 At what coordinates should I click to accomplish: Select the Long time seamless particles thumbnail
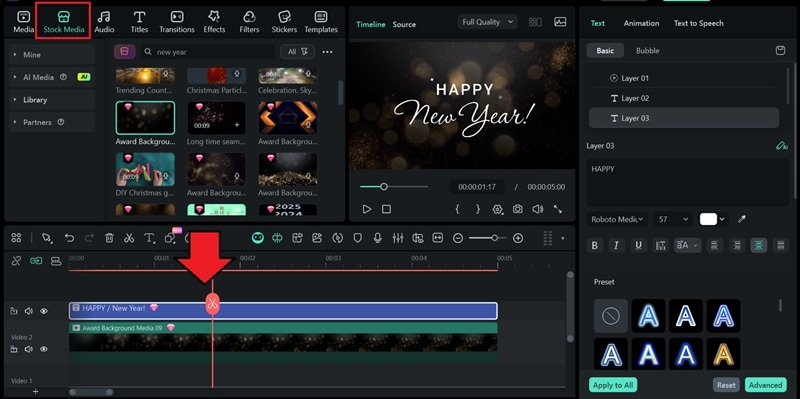[216, 118]
